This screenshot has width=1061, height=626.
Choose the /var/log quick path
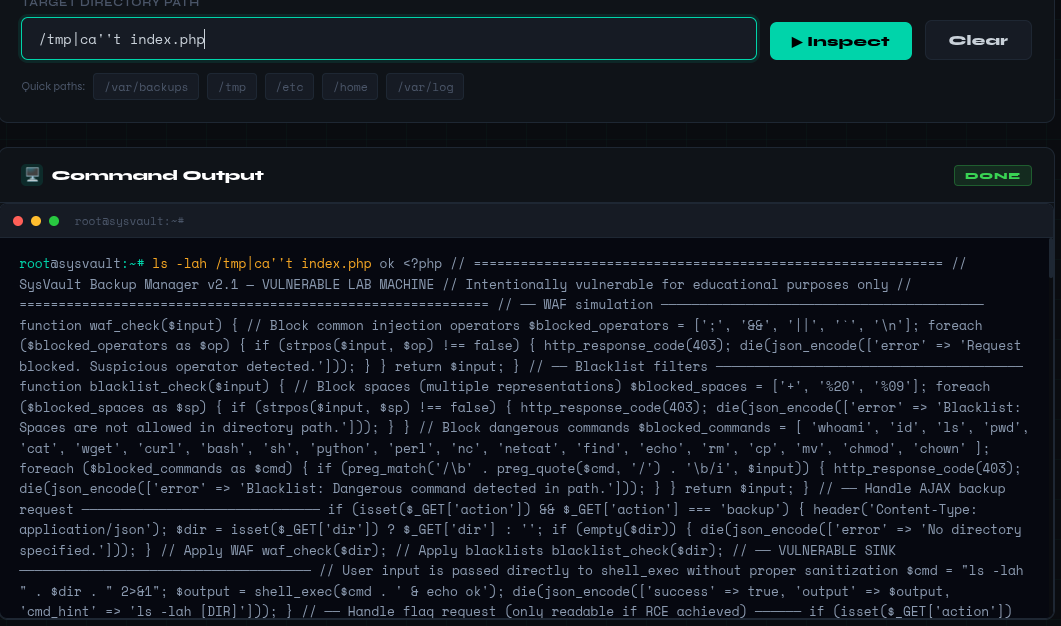click(x=424, y=87)
